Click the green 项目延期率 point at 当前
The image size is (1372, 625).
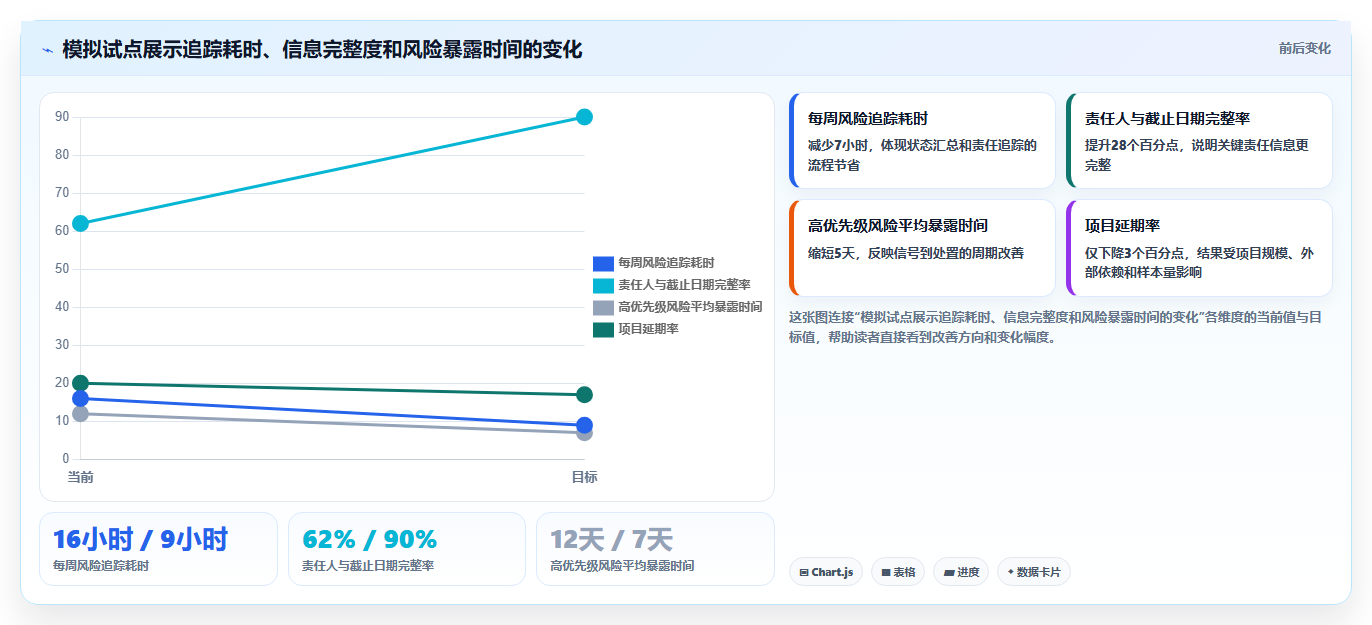click(80, 383)
